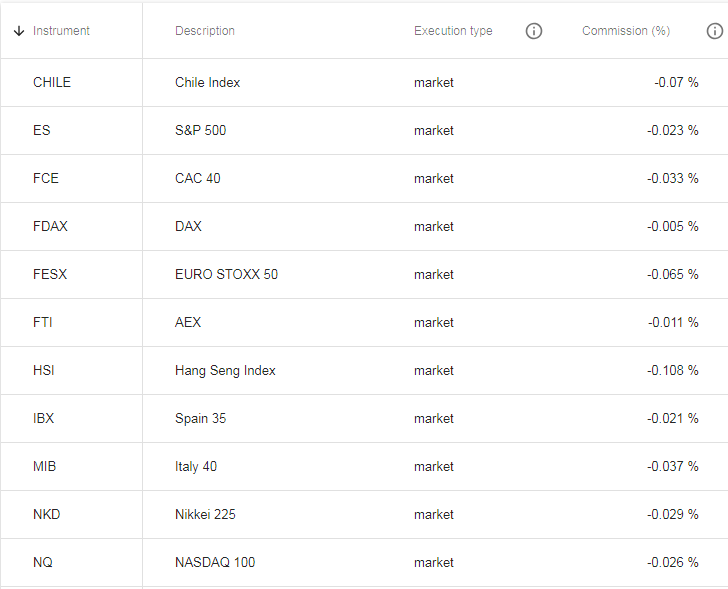
Task: Click the CAC 40 description
Action: coord(198,178)
